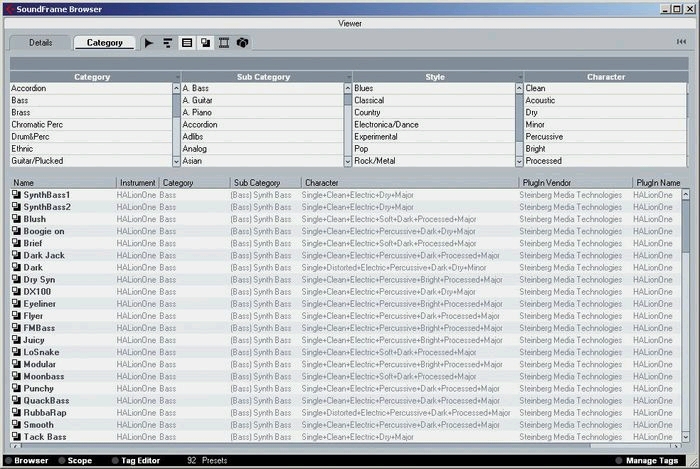Click the results list vertical scrollbar thumb

click(x=686, y=225)
